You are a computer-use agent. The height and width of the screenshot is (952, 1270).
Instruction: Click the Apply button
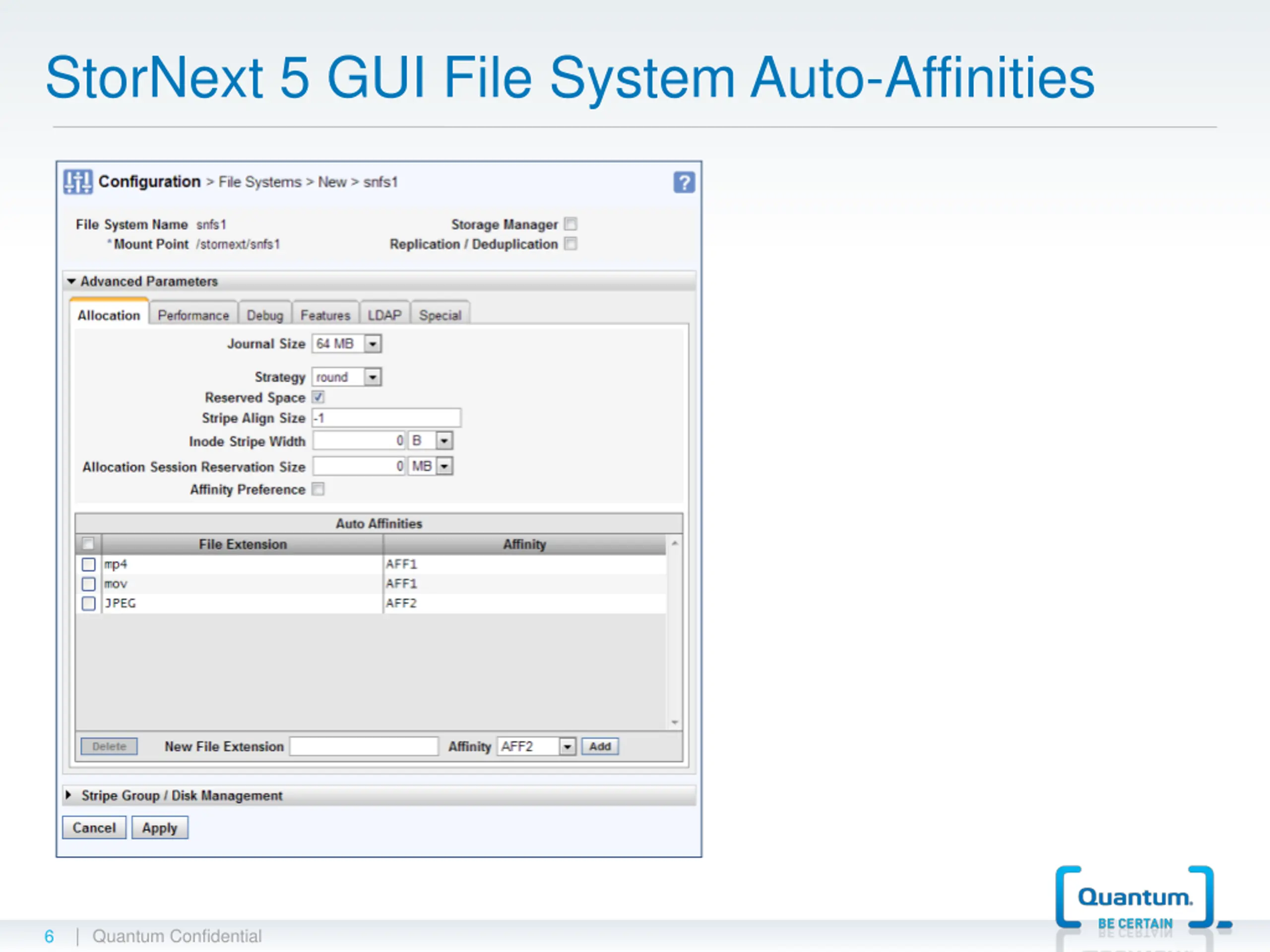point(160,828)
